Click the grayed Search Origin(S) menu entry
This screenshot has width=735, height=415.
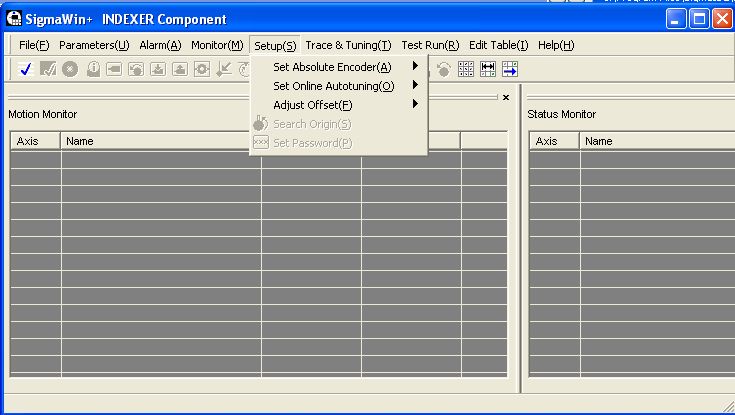[x=338, y=124]
